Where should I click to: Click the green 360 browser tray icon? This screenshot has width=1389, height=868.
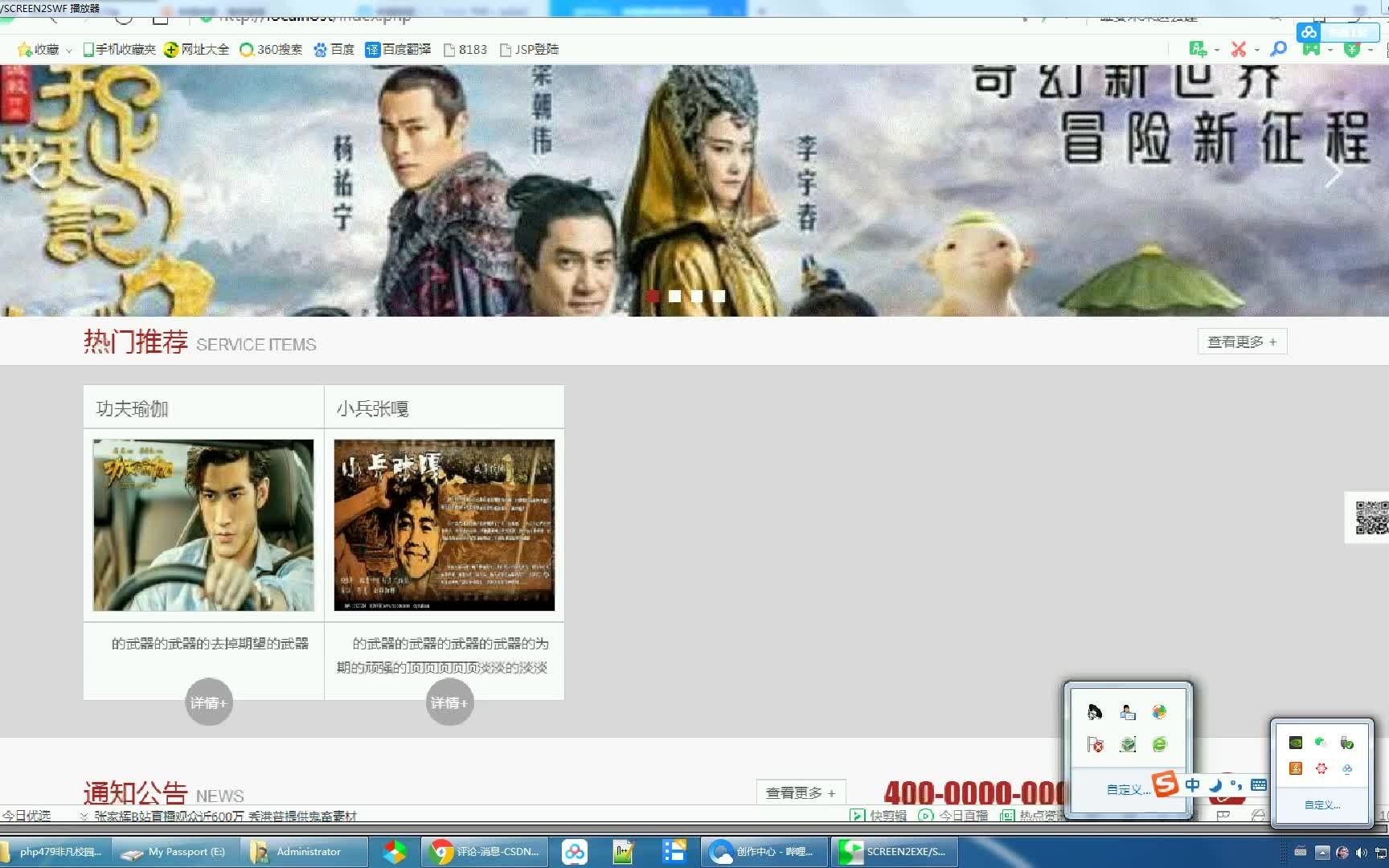click(x=1159, y=745)
